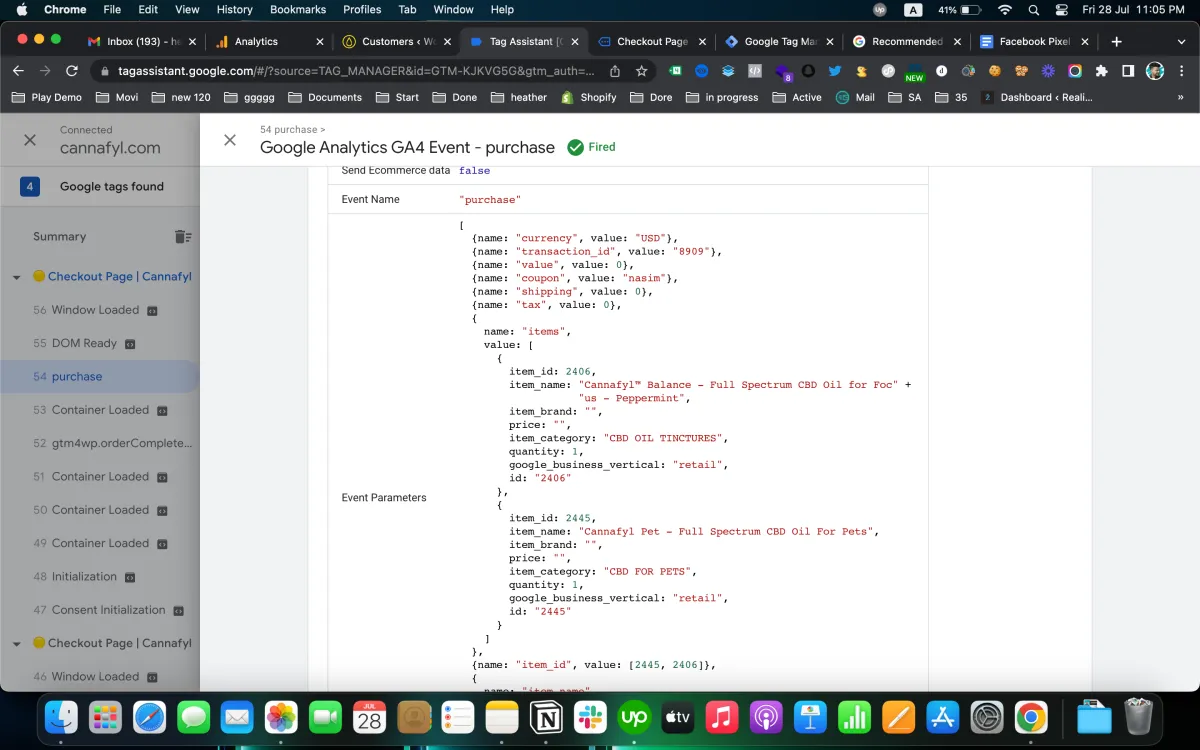The width and height of the screenshot is (1200, 750).
Task: Select event 51 Container Loaded
Action: [100, 477]
